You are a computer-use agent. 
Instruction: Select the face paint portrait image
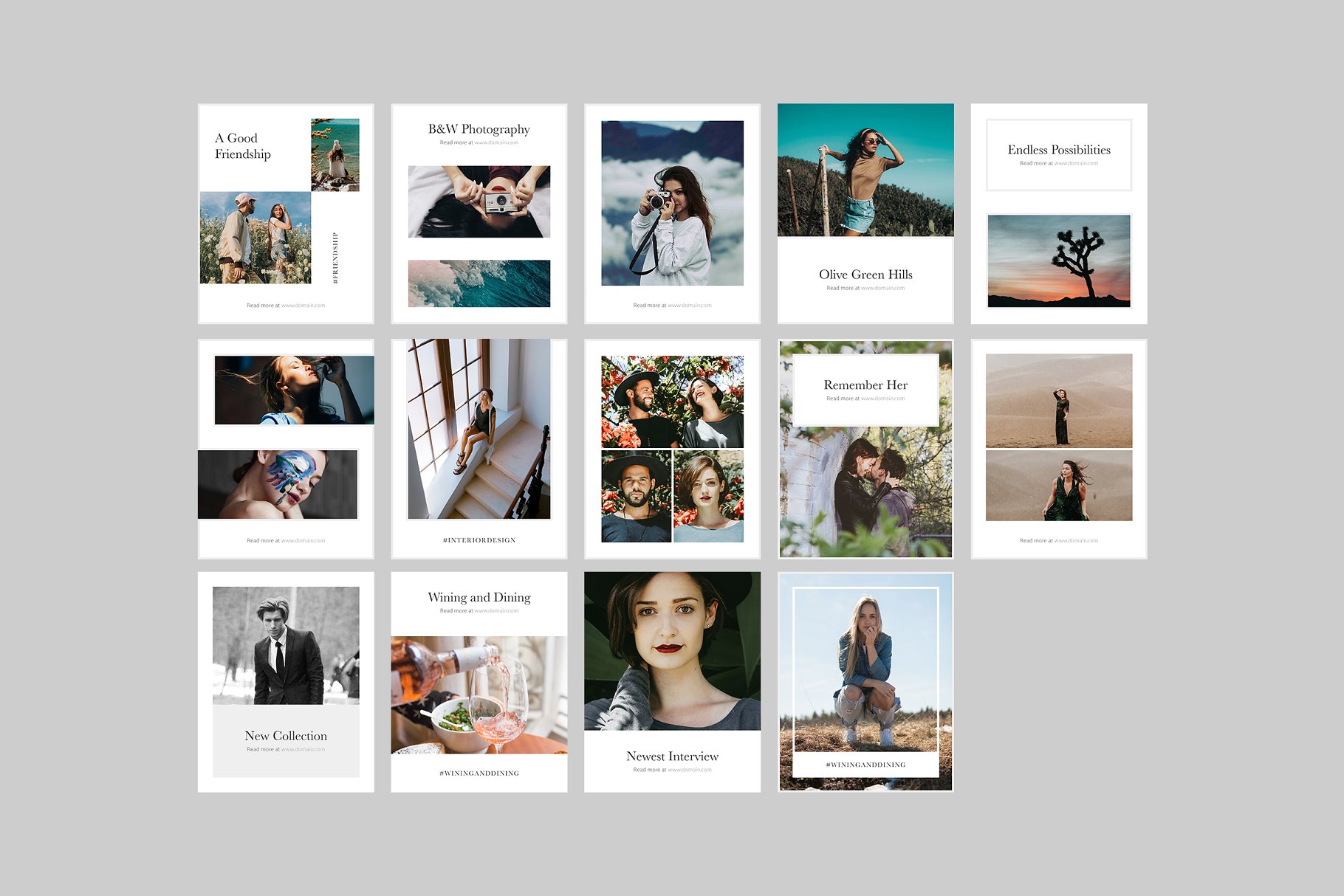(x=278, y=484)
